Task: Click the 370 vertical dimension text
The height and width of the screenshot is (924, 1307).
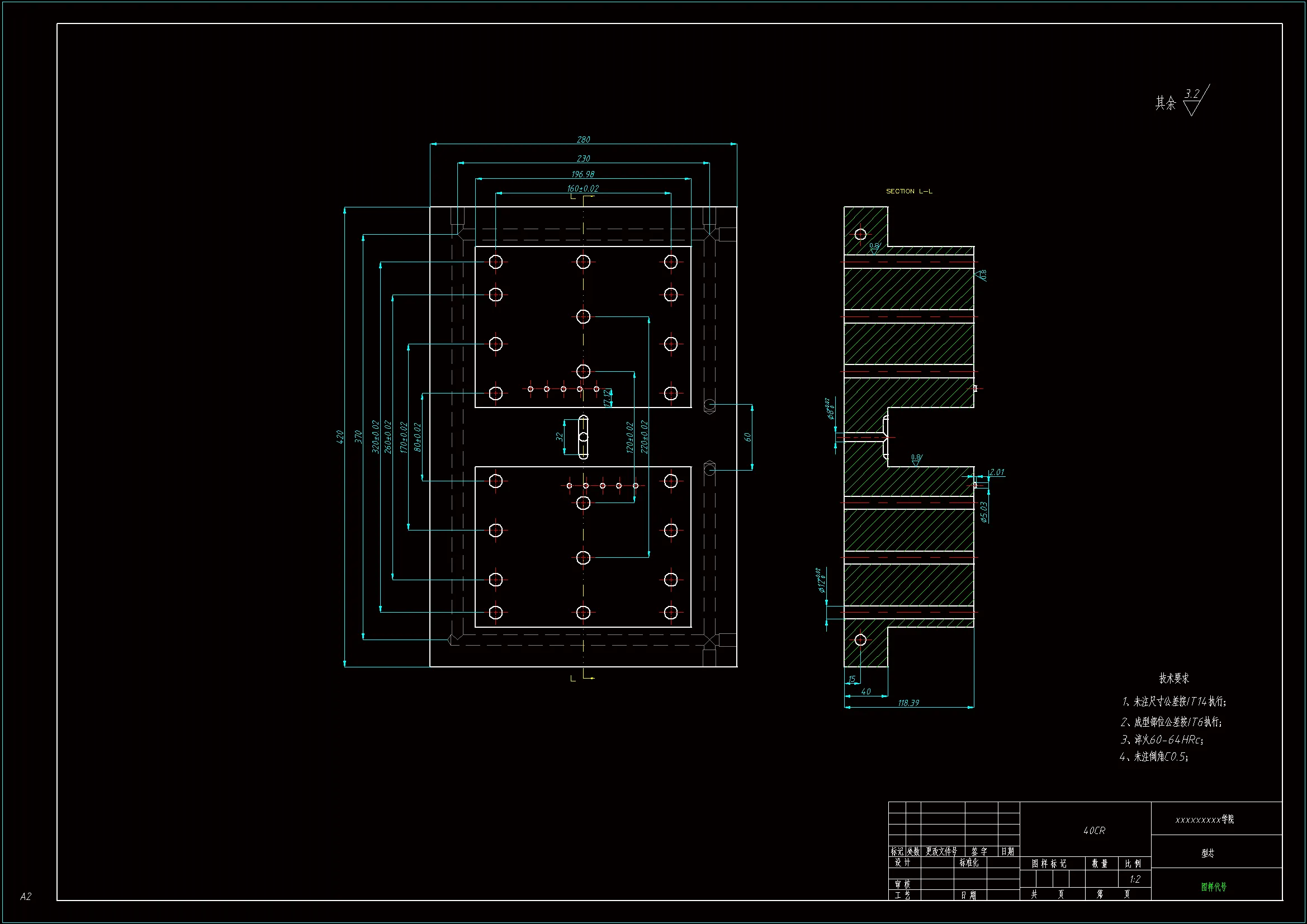Action: coord(358,437)
